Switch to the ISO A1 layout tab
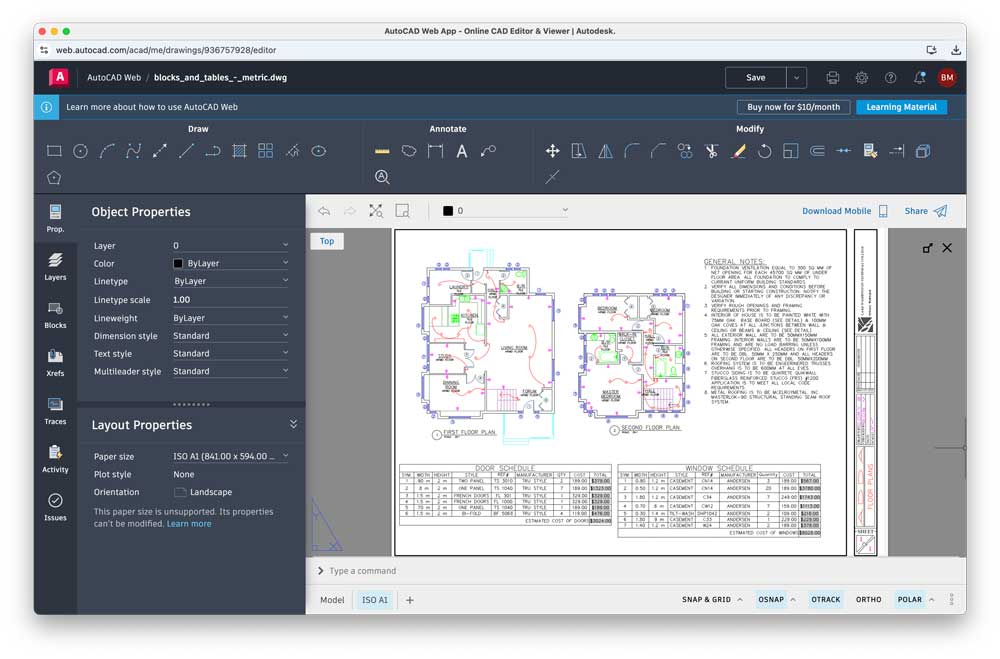Viewport: 1000px width, 659px height. [x=375, y=600]
